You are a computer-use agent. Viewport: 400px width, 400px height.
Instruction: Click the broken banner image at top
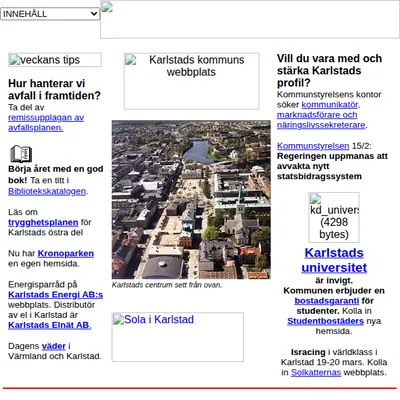[250, 19]
